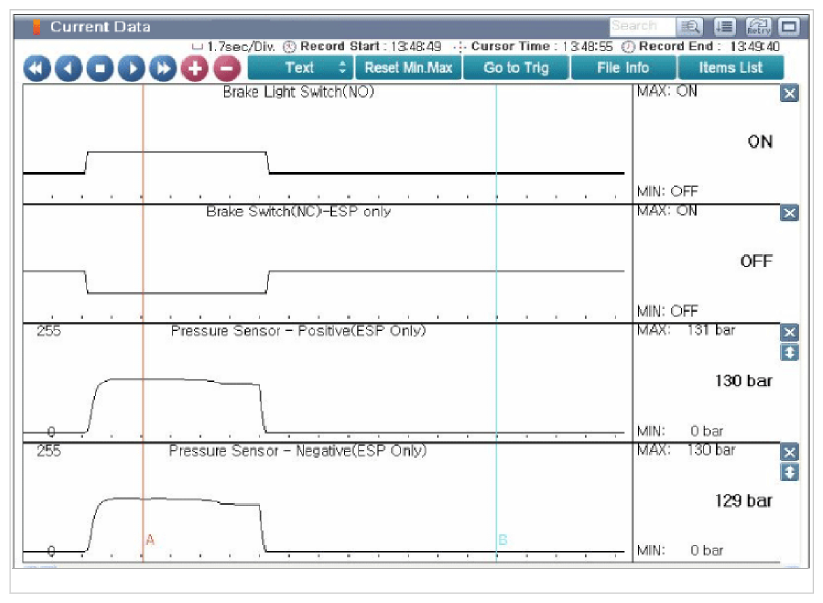
Task: Zoom out with the red minus button
Action: tap(227, 68)
